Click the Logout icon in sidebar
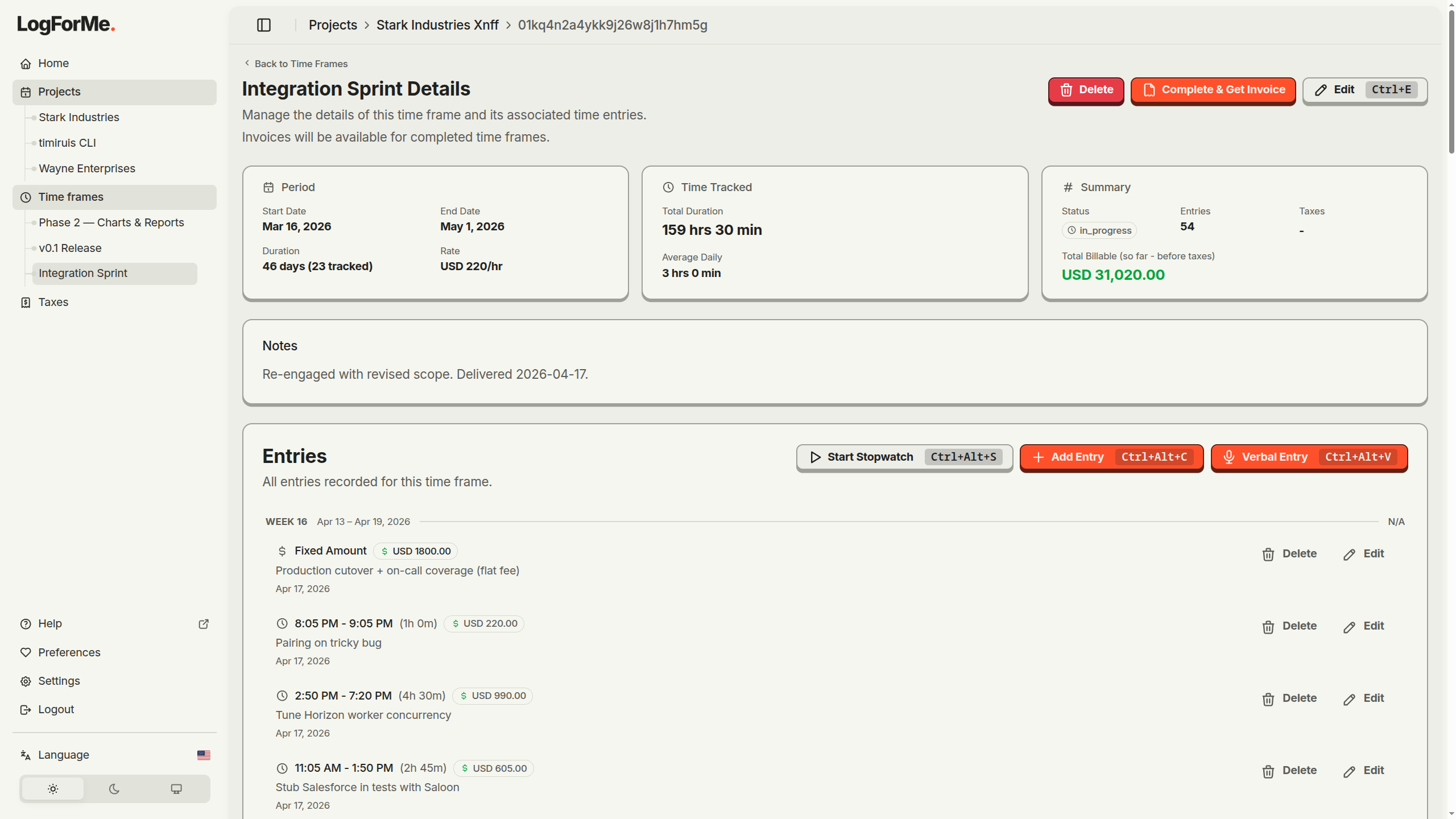1456x819 pixels. tap(26, 710)
